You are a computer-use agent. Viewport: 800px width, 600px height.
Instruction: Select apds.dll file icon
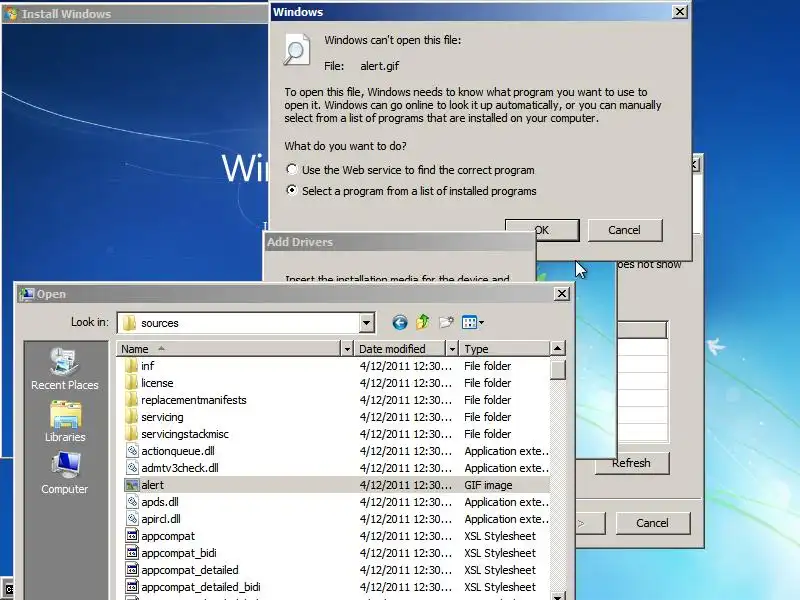tap(132, 502)
